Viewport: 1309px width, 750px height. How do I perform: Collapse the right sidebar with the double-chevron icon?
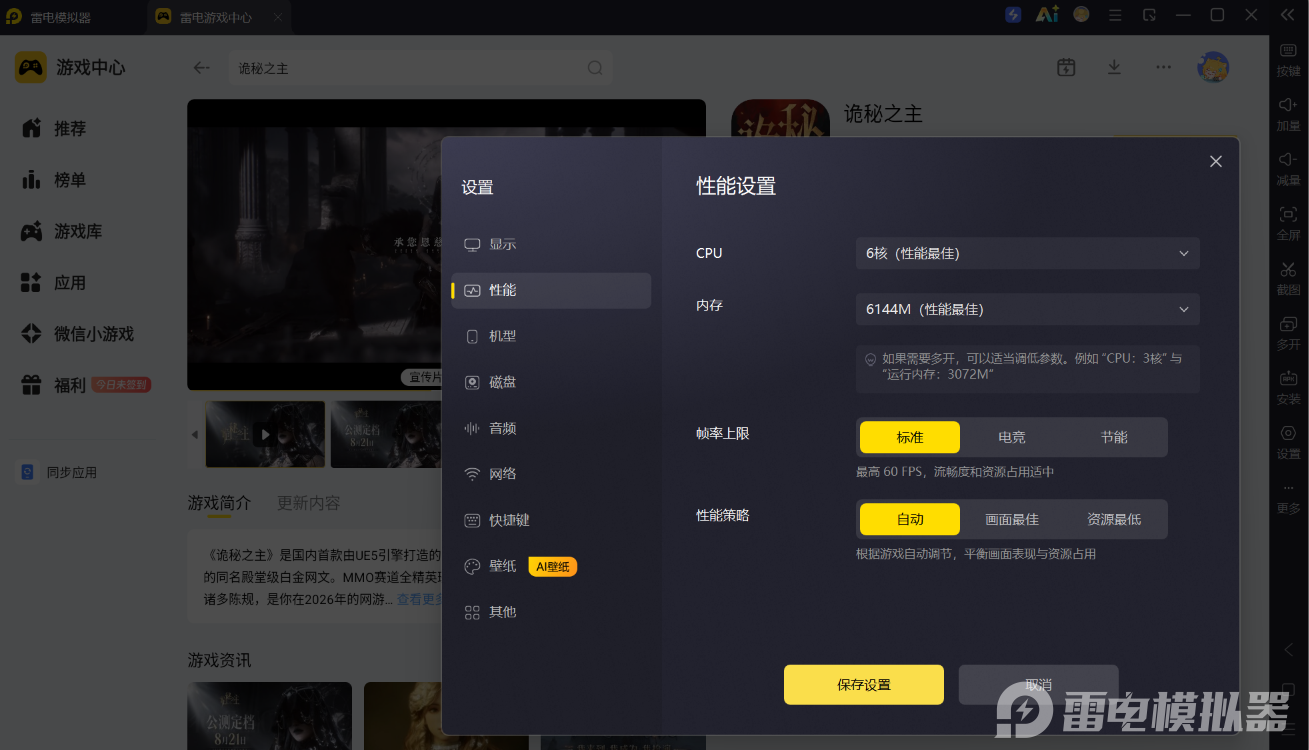click(x=1287, y=15)
